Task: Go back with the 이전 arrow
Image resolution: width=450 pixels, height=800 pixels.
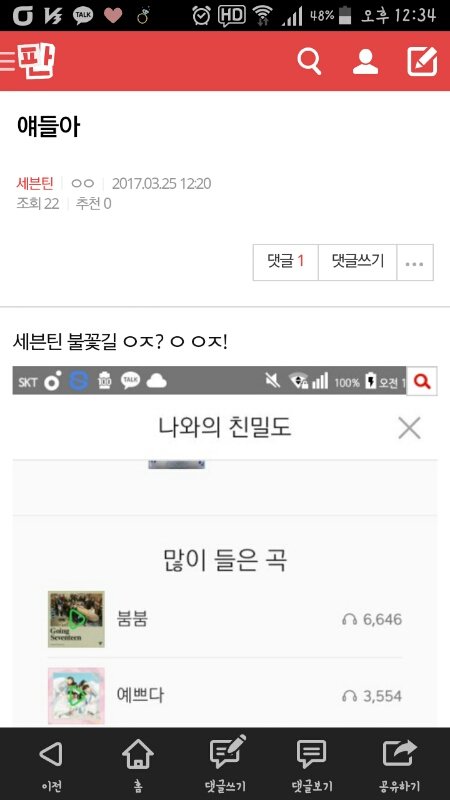Action: point(51,763)
